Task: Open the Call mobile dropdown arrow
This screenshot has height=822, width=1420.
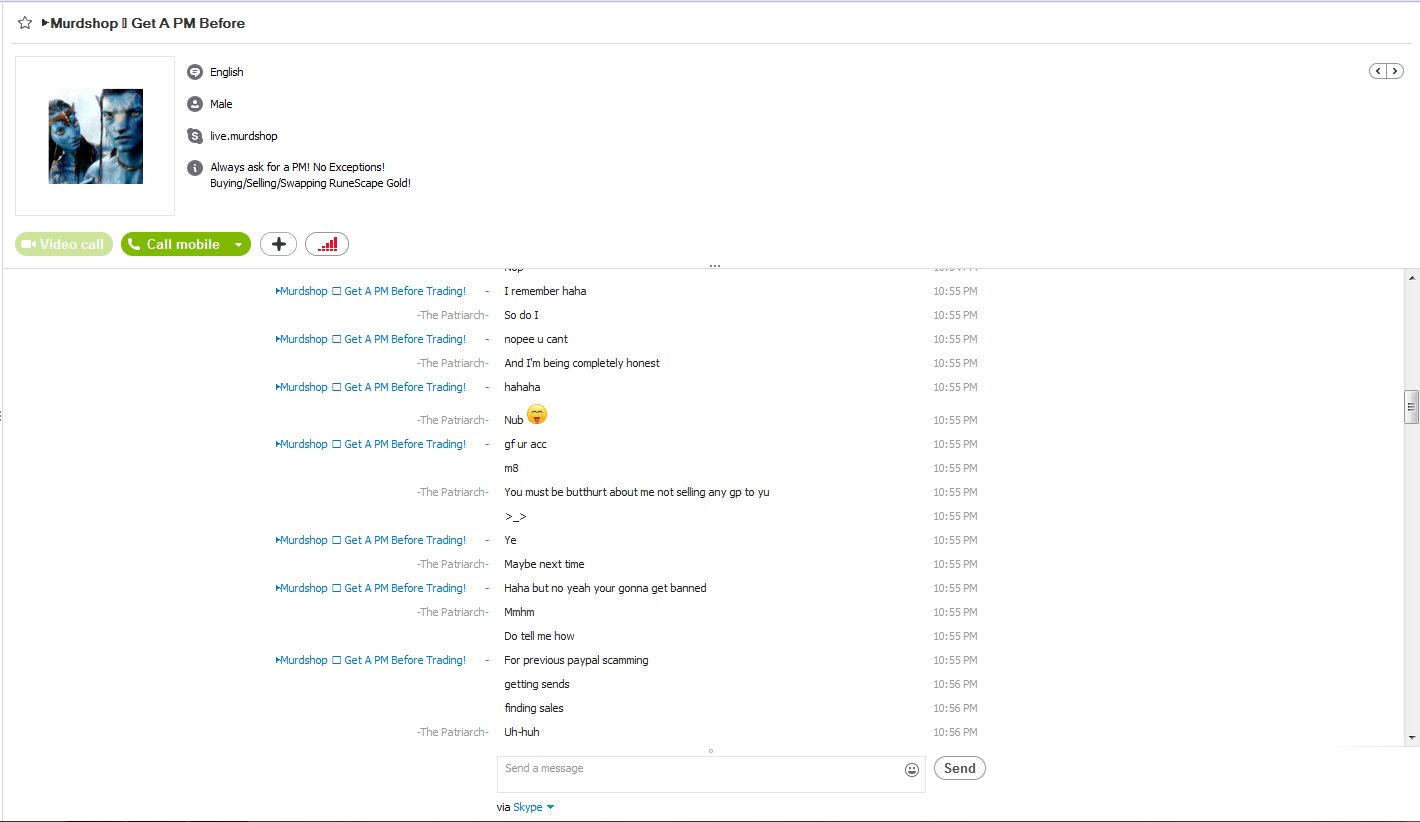Action: pos(238,244)
